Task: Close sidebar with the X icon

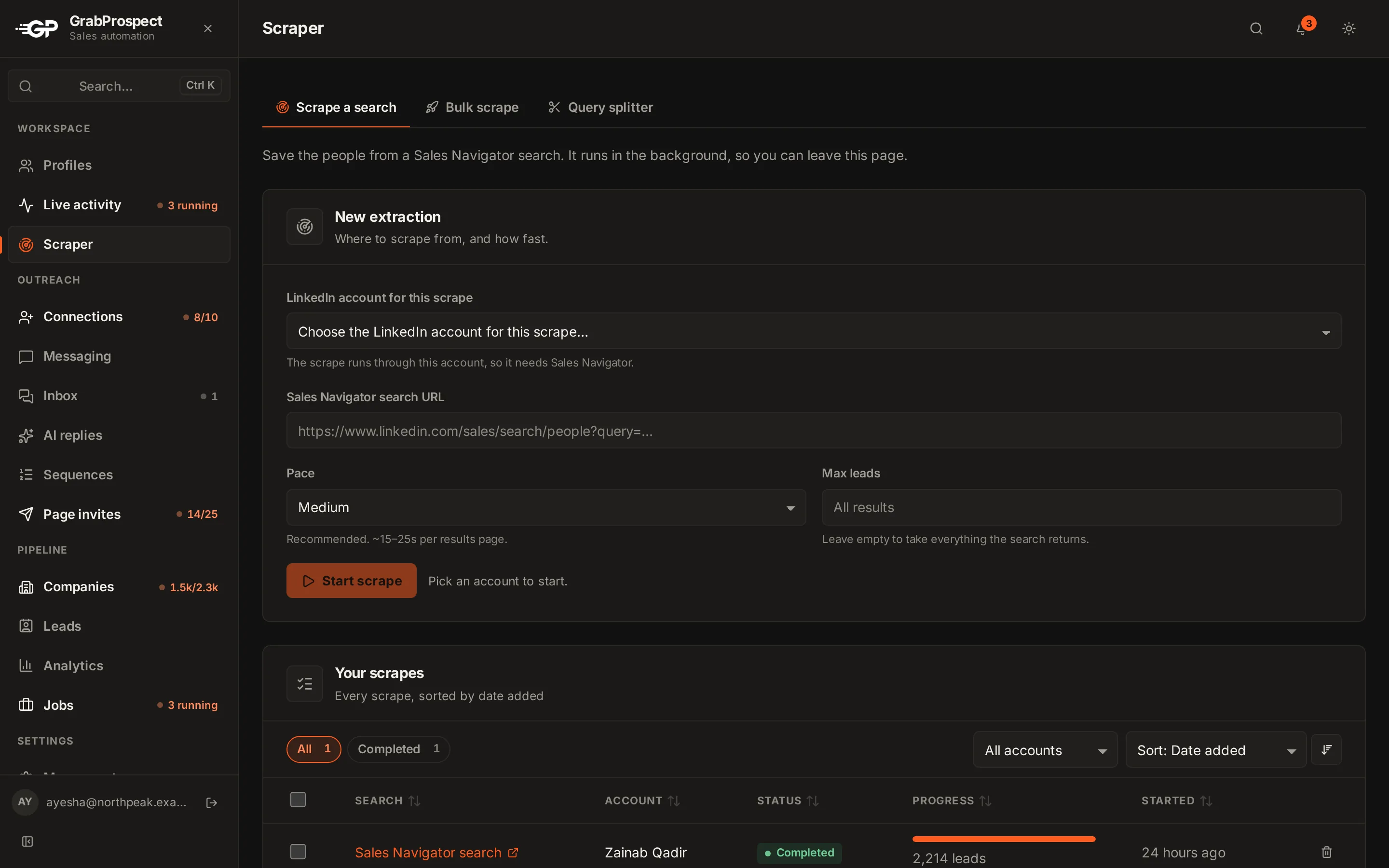Action: pyautogui.click(x=208, y=28)
